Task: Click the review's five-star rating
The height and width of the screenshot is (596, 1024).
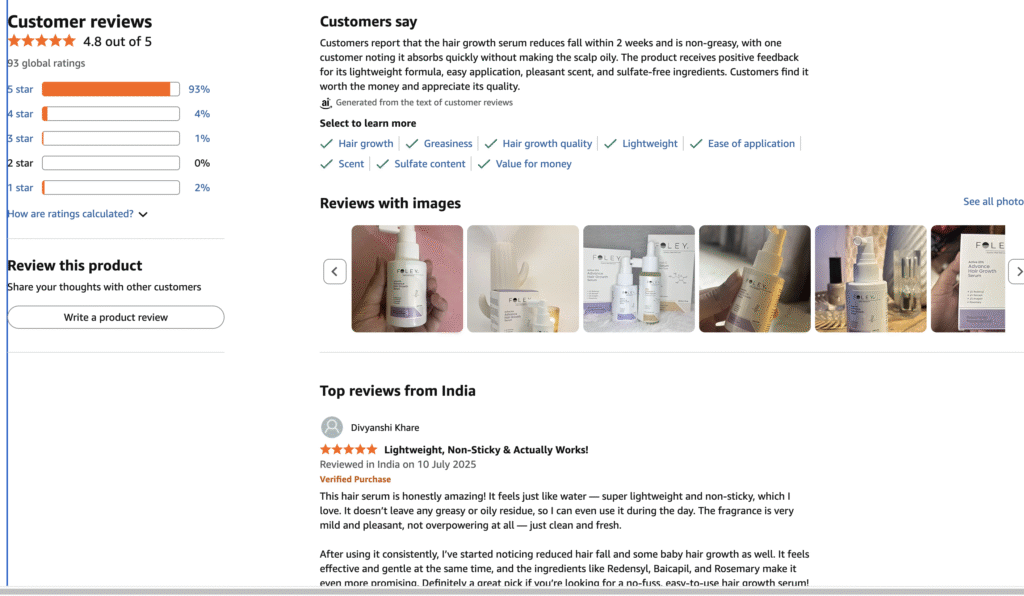Action: [348, 450]
